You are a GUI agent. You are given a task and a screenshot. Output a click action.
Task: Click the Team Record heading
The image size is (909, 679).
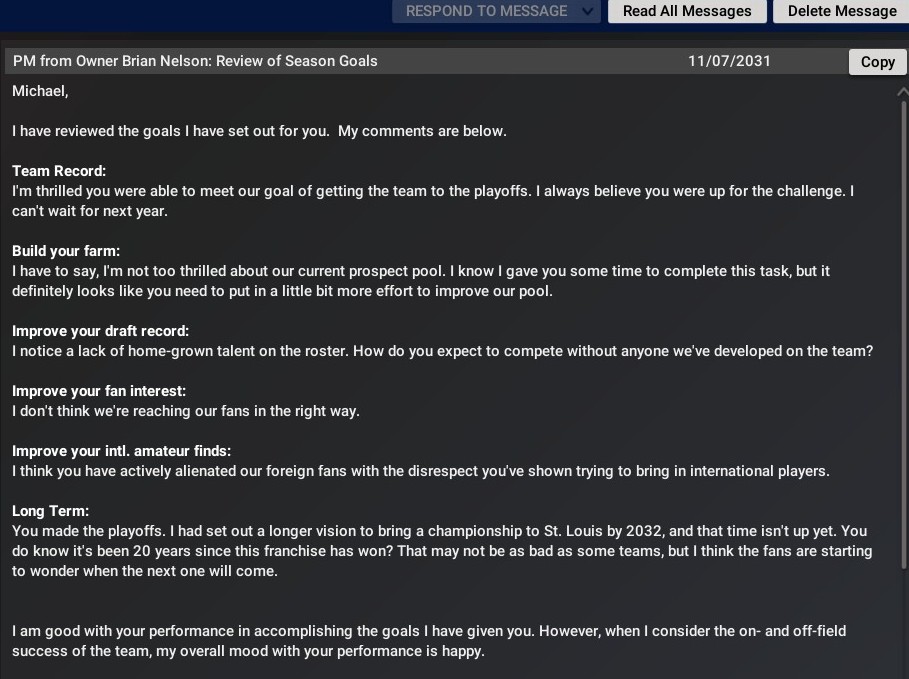(x=59, y=171)
